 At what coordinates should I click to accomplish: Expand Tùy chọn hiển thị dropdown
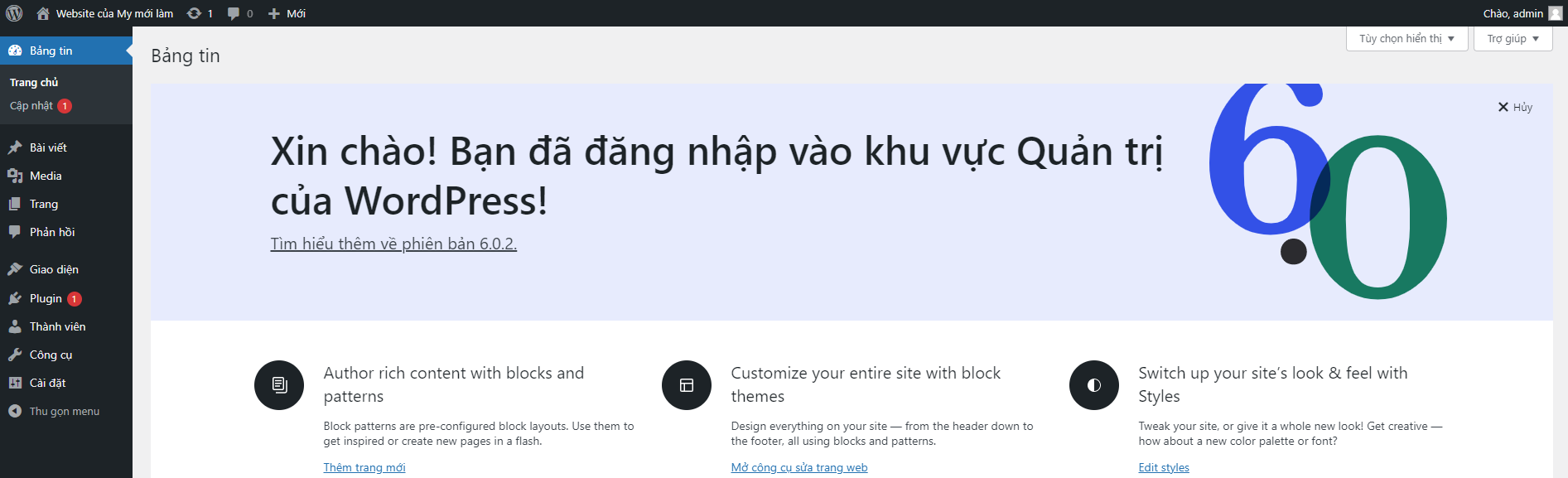(1406, 39)
